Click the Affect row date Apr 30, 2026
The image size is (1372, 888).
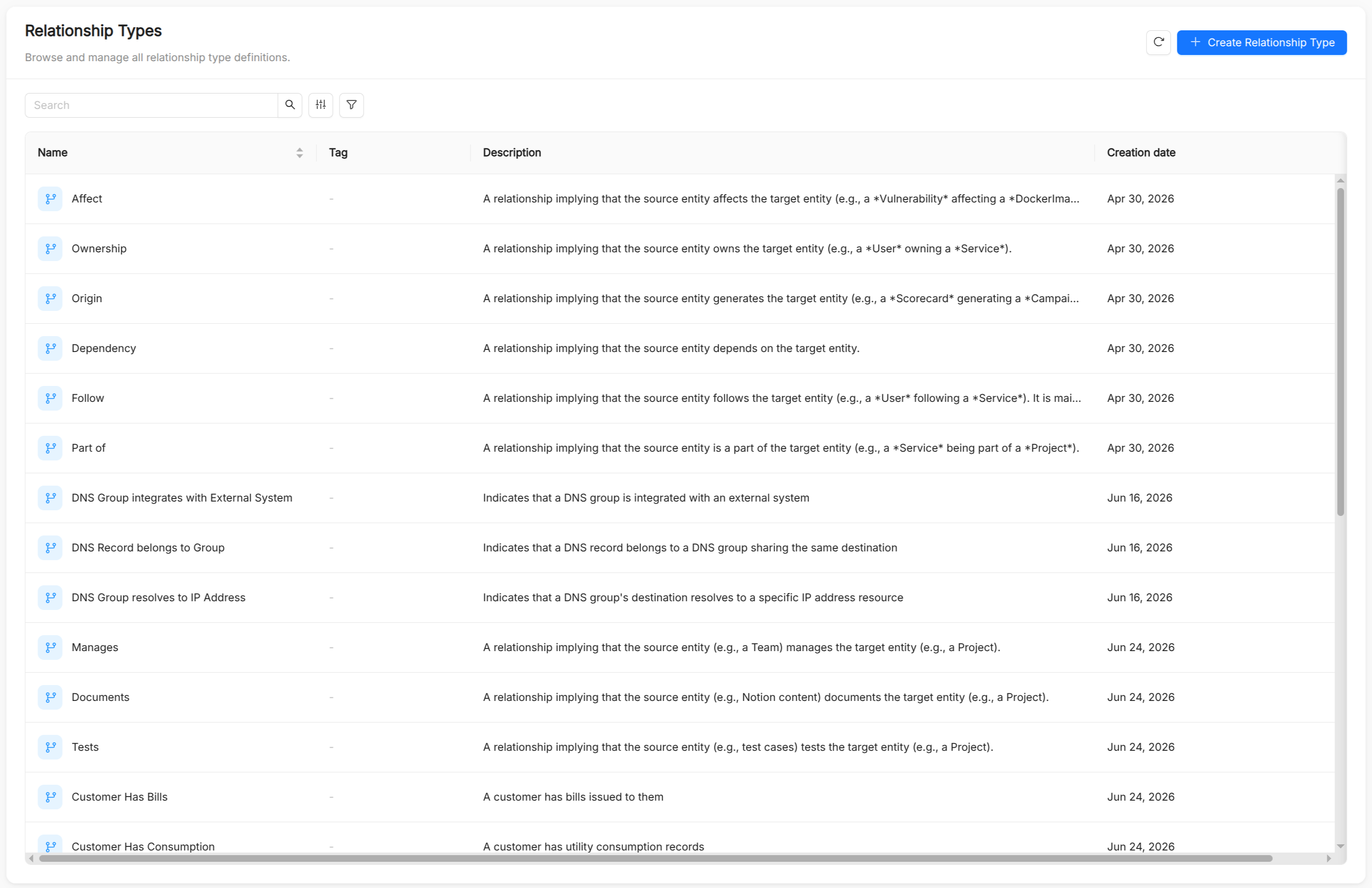1140,199
